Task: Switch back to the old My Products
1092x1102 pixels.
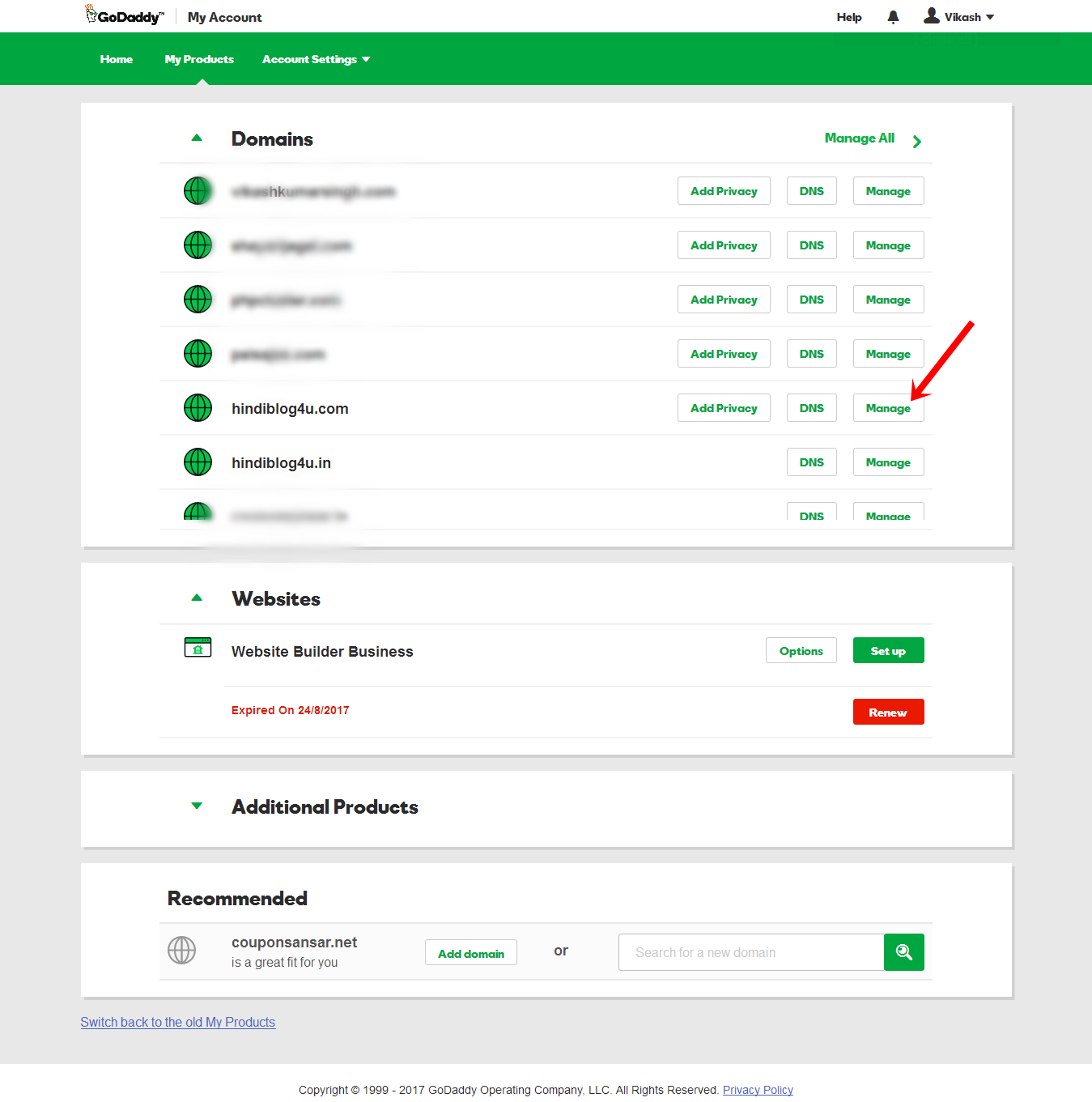Action: (178, 1023)
